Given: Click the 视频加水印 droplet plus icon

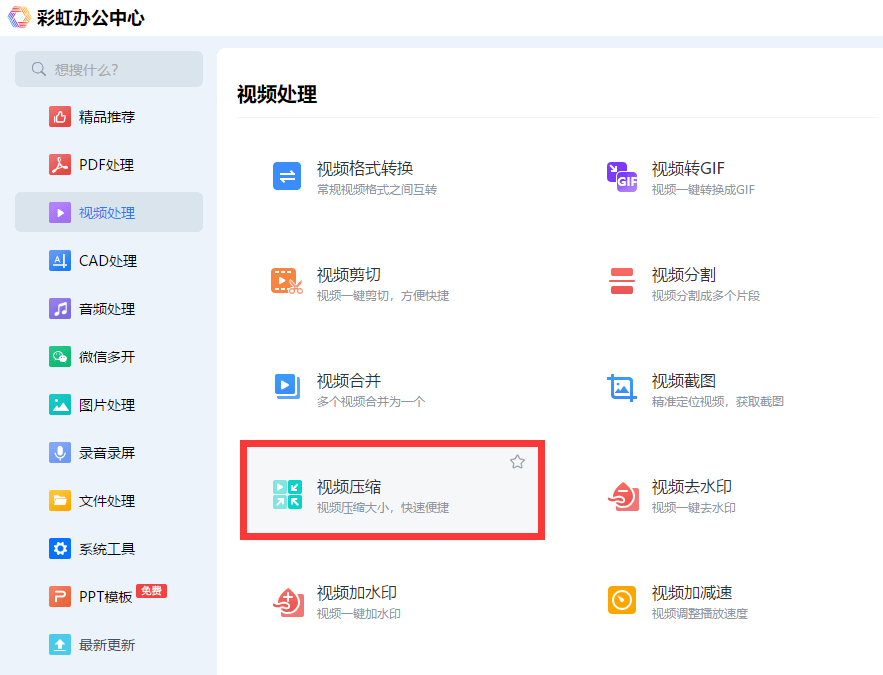Looking at the screenshot, I should (288, 602).
